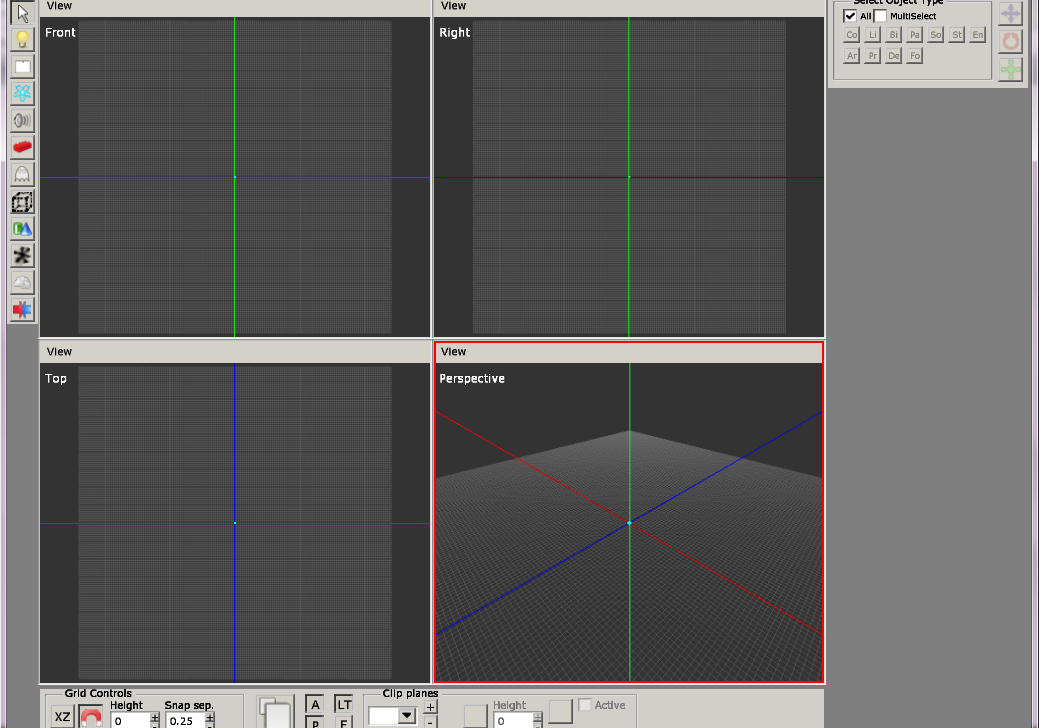Viewport: 1039px width, 728px height.
Task: Select the arrow pointer selection tool
Action: coord(22,13)
